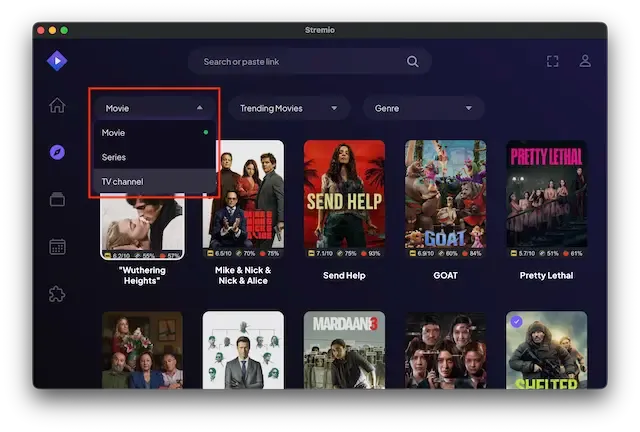Click the 7.1/10 rating under Send Help
This screenshot has height=432, width=640.
321,254
